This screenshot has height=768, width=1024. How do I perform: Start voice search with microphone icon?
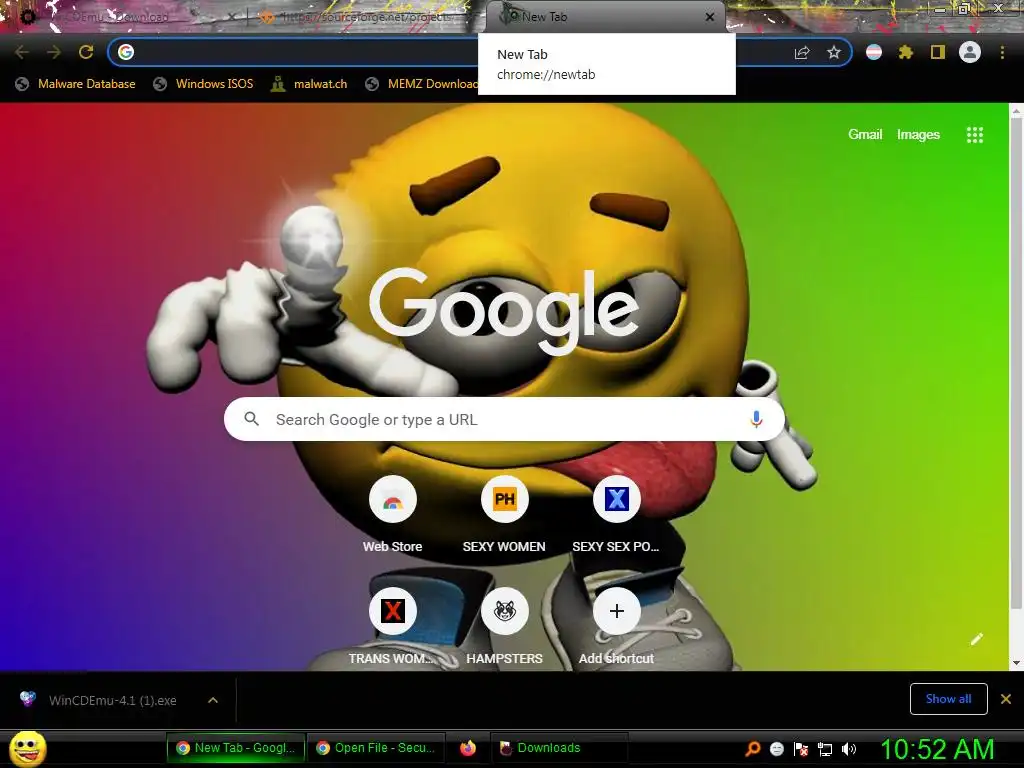pos(756,419)
